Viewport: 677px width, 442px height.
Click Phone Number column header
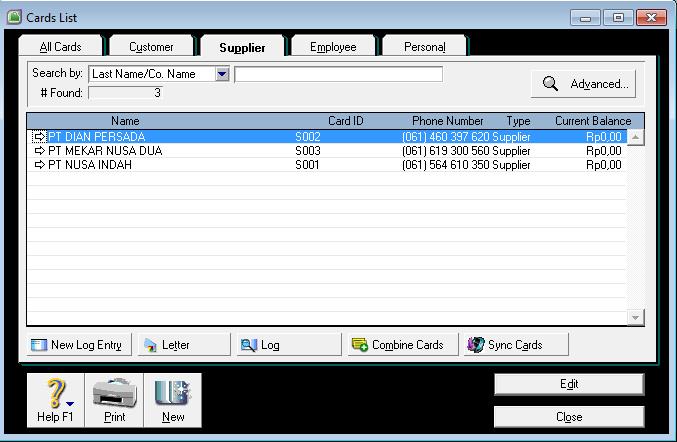447,121
